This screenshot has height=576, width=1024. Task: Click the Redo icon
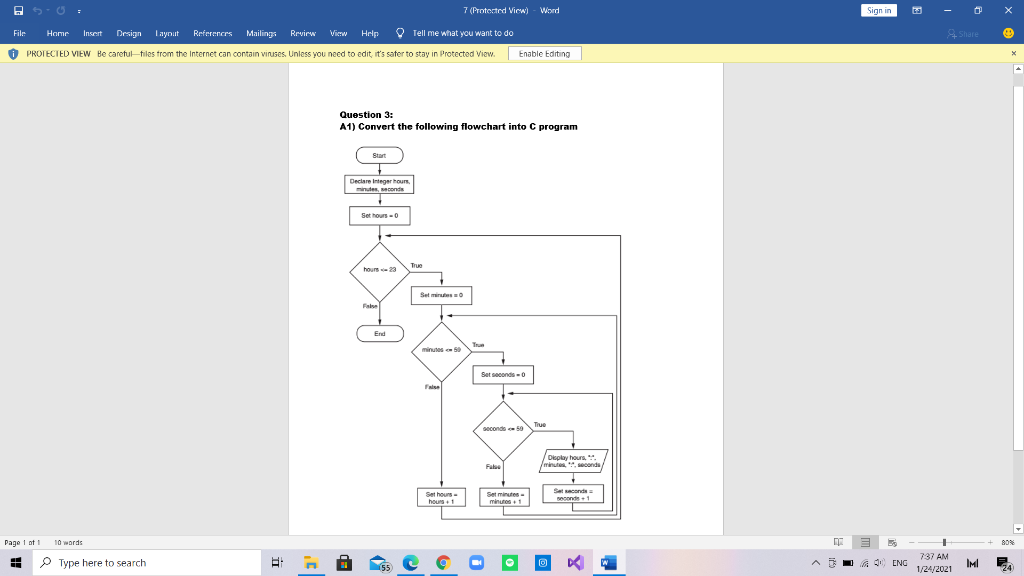[59, 10]
